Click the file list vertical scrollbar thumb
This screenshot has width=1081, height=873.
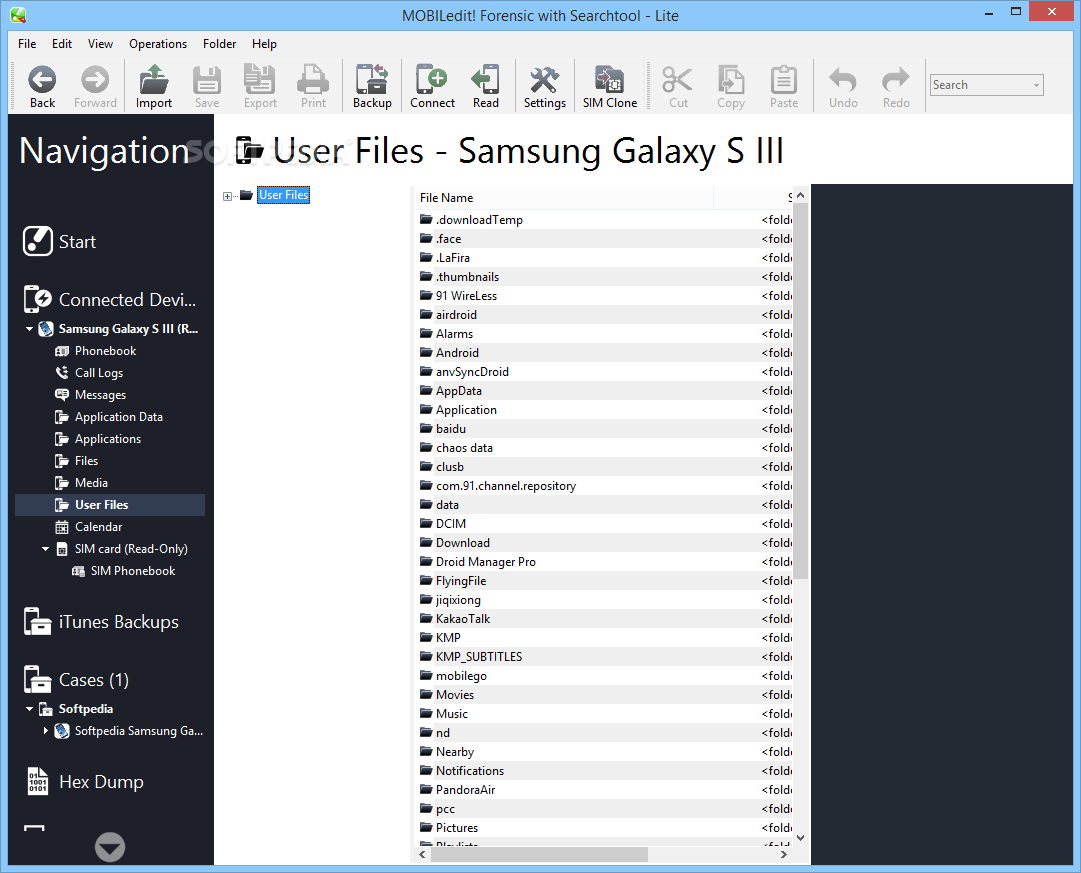[x=800, y=391]
